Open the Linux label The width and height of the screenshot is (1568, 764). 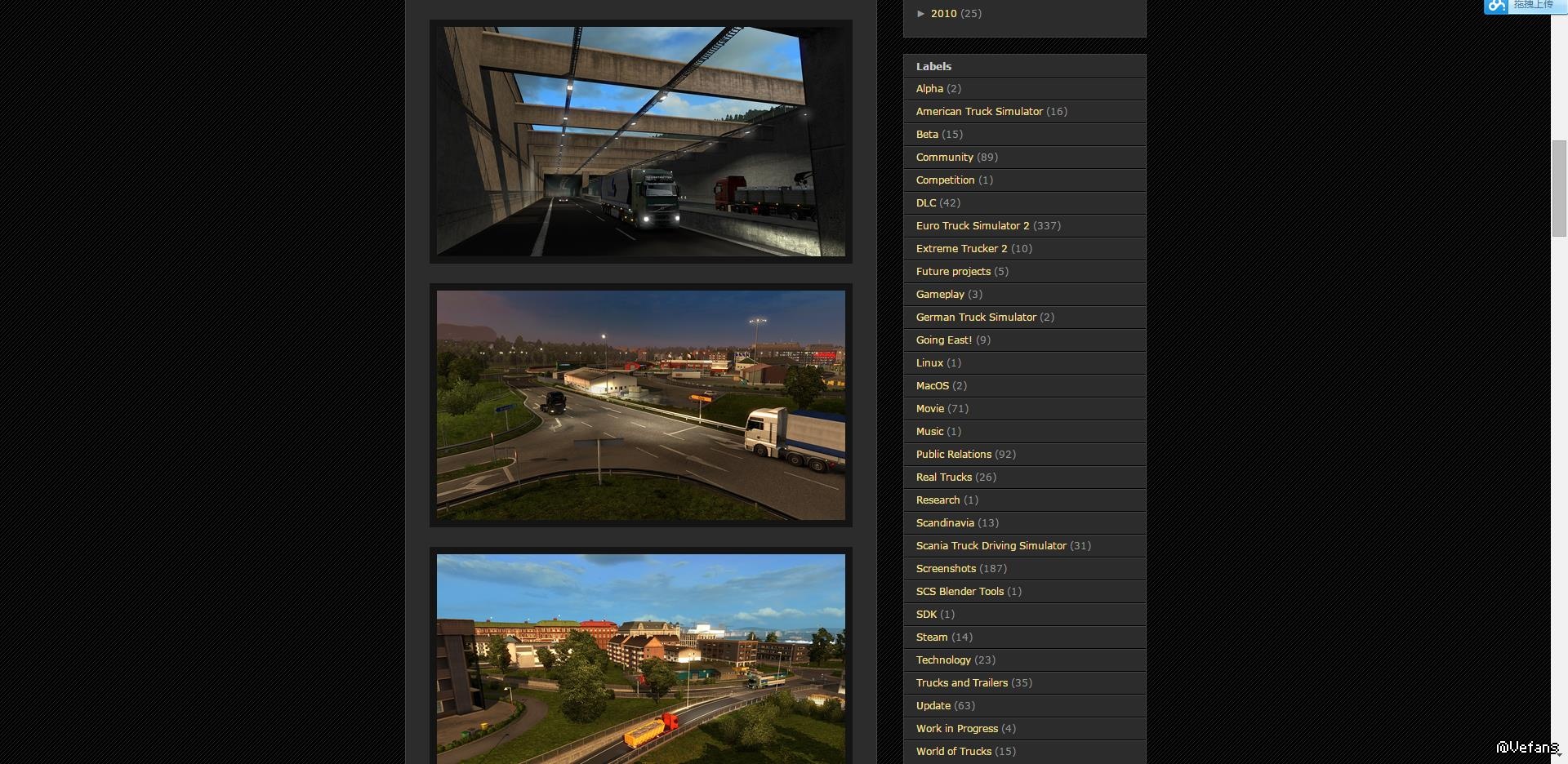[929, 363]
